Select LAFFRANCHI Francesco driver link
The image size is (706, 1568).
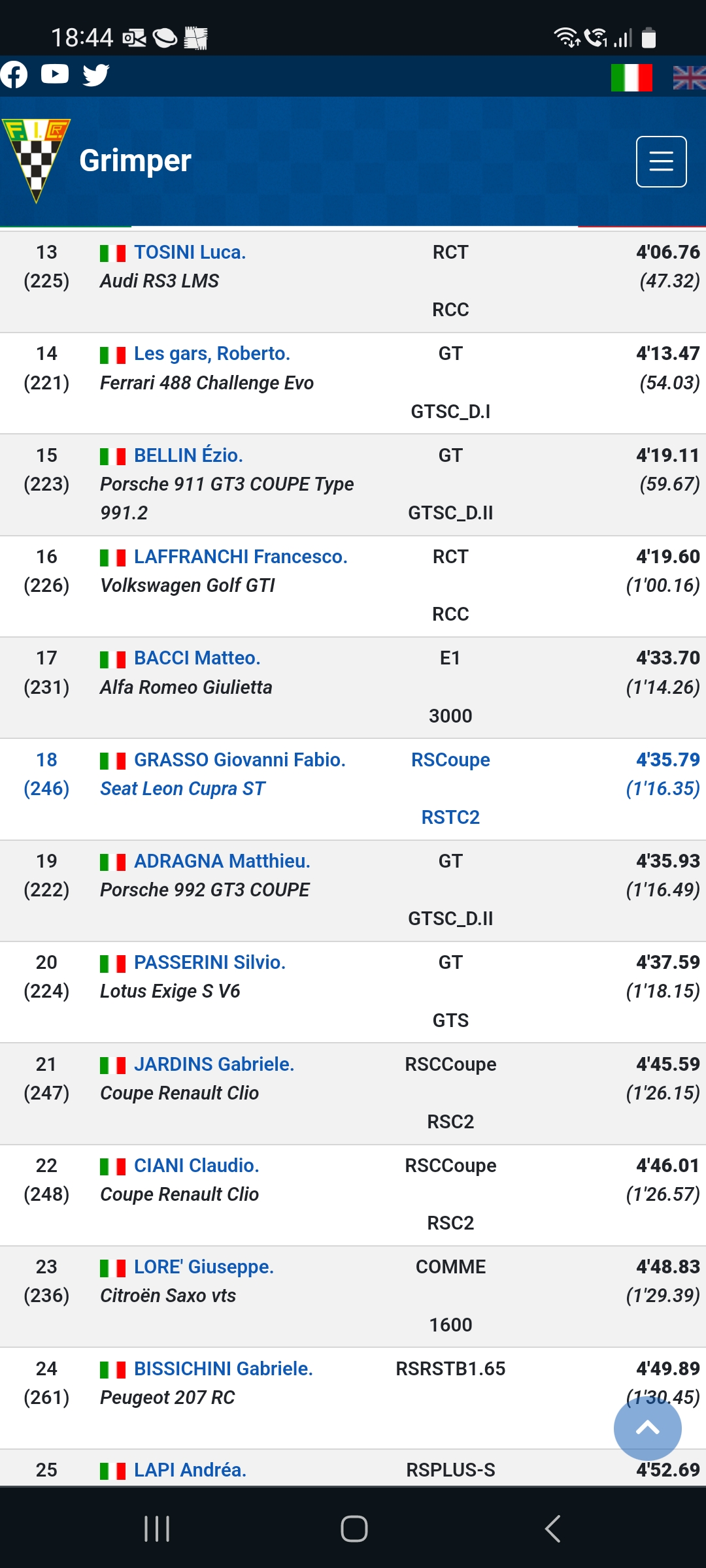point(241,557)
